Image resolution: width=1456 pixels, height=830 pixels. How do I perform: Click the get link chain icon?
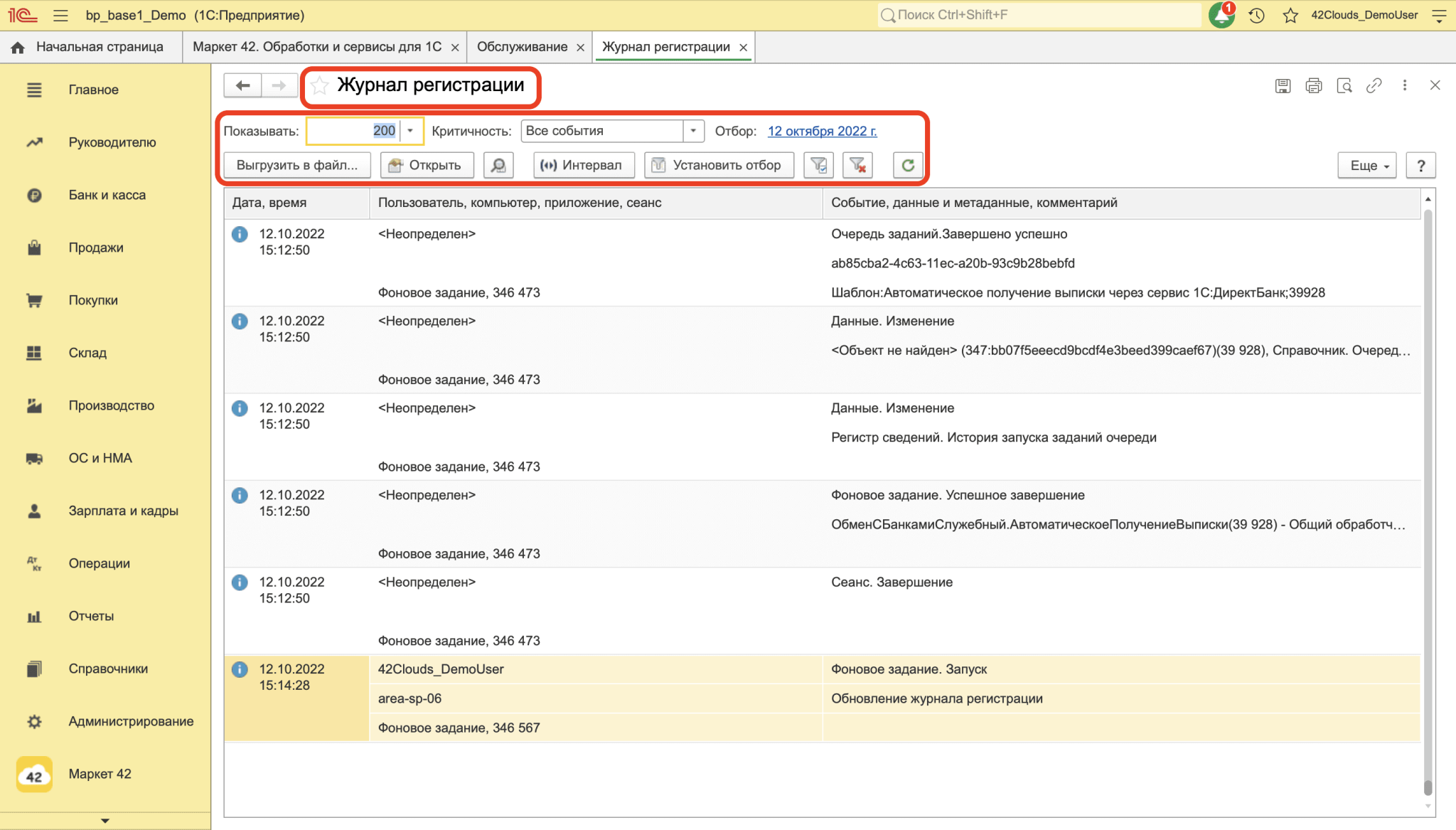tap(1374, 85)
